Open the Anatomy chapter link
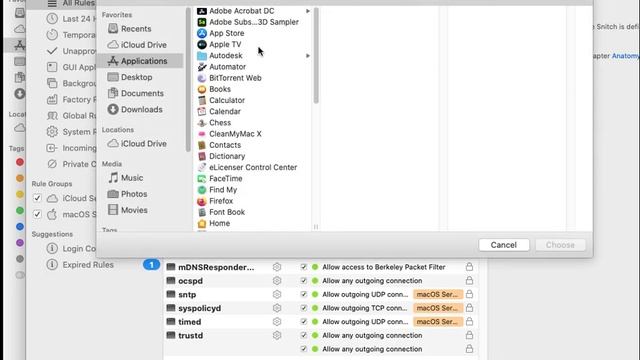 (625, 56)
